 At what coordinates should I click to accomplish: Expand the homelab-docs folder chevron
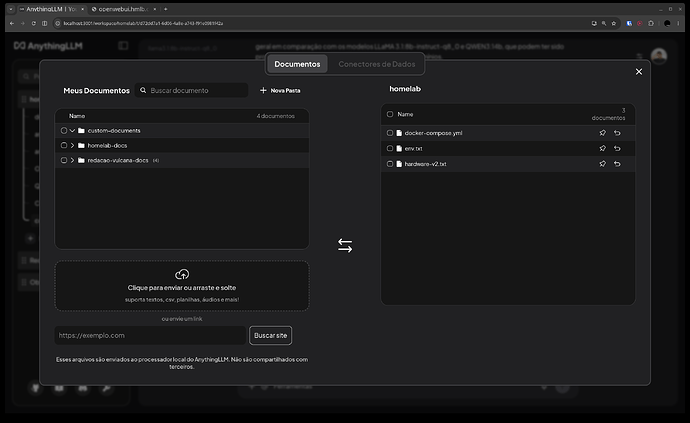(72, 145)
